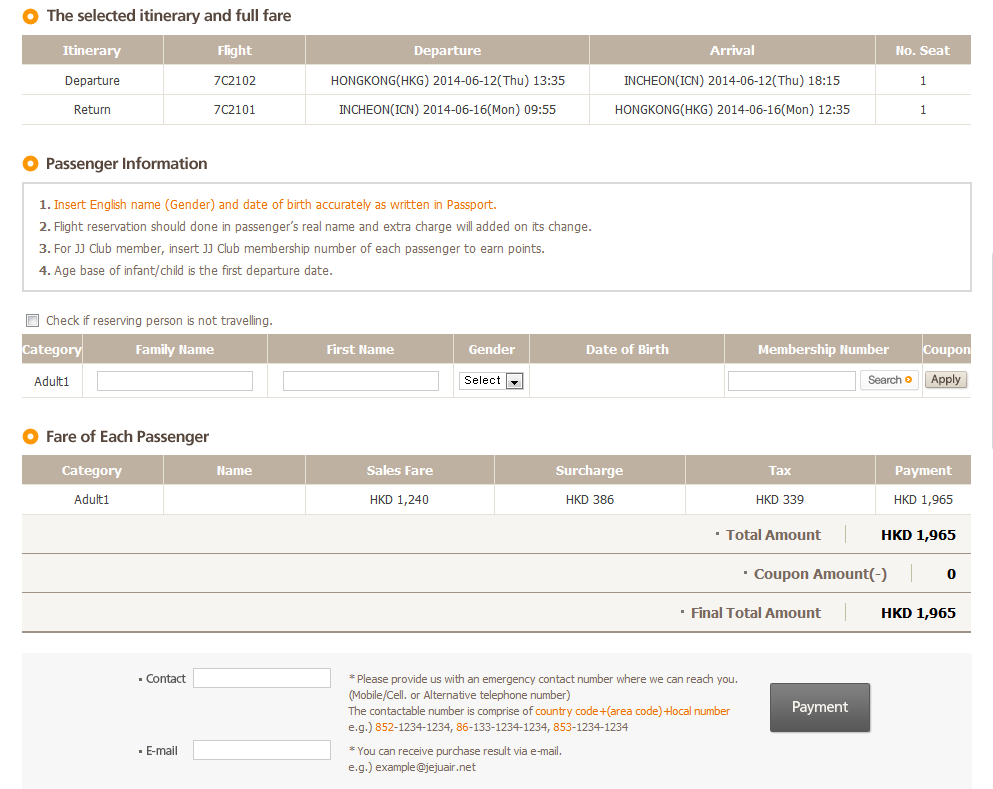
Task: Select the departure flight number 7C2102
Action: [234, 80]
